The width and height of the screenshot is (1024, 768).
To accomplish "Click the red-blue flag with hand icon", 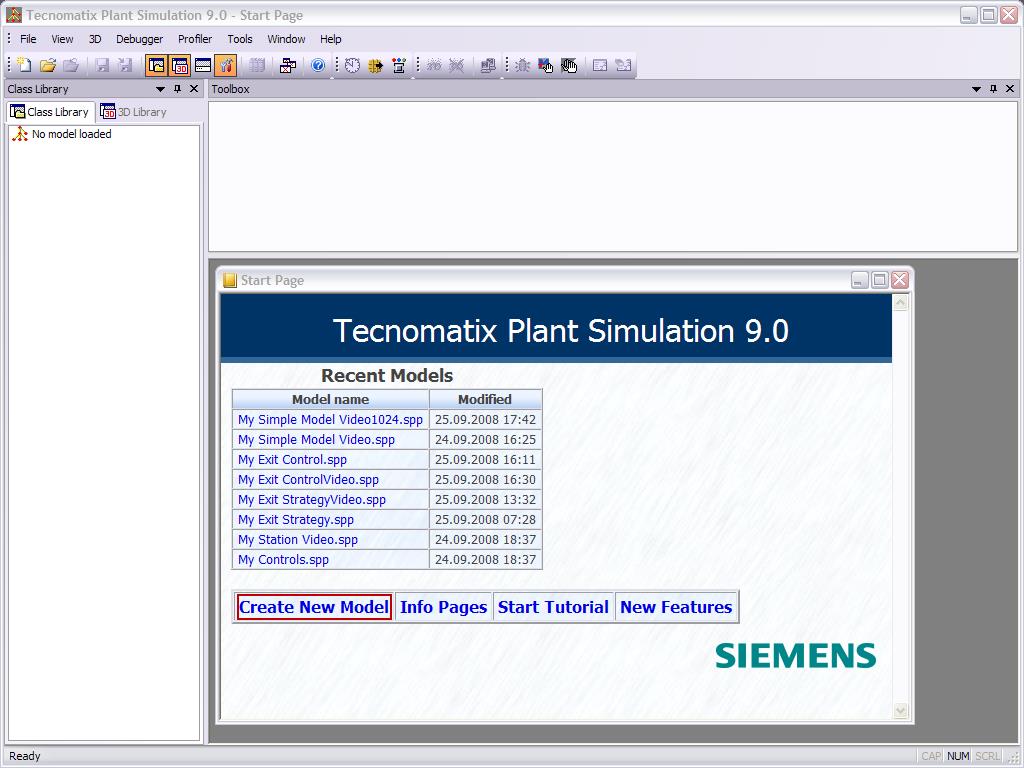I will tap(545, 65).
